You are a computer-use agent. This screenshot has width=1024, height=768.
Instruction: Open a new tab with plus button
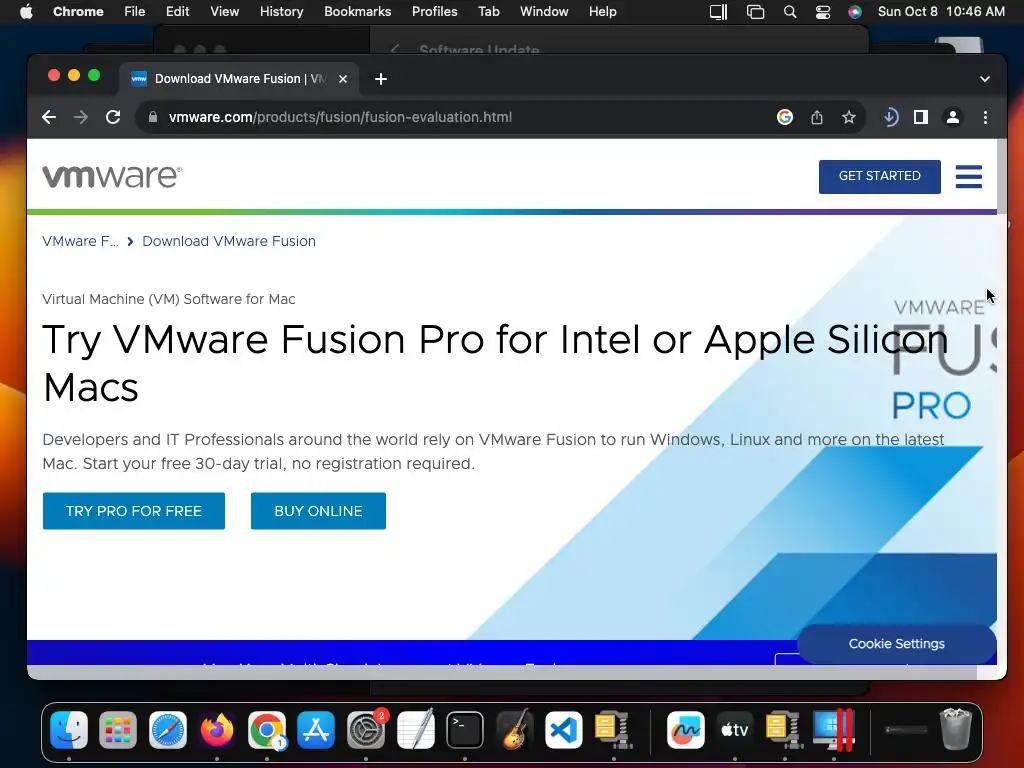(x=381, y=79)
